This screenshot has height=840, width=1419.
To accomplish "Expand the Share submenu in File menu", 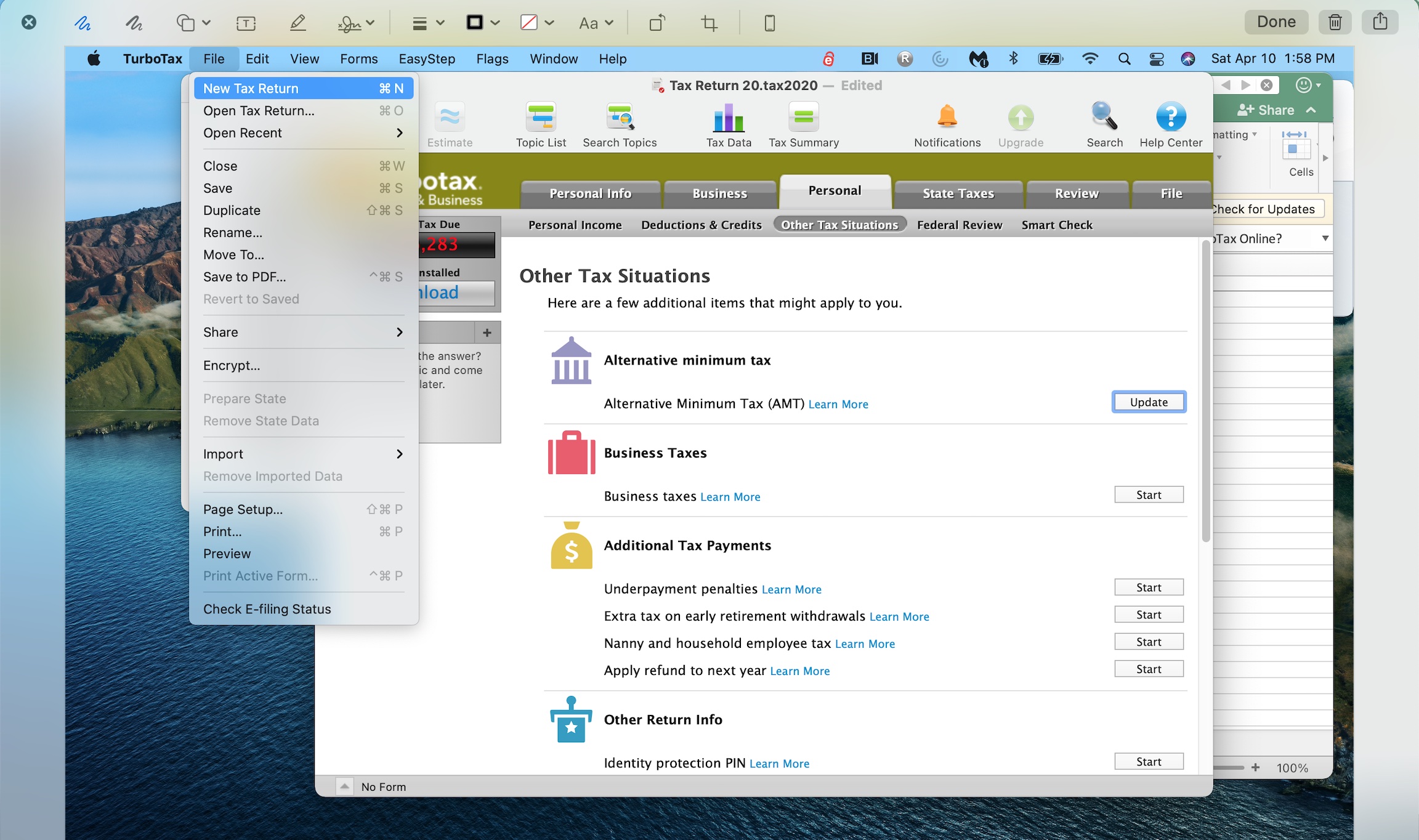I will point(304,333).
